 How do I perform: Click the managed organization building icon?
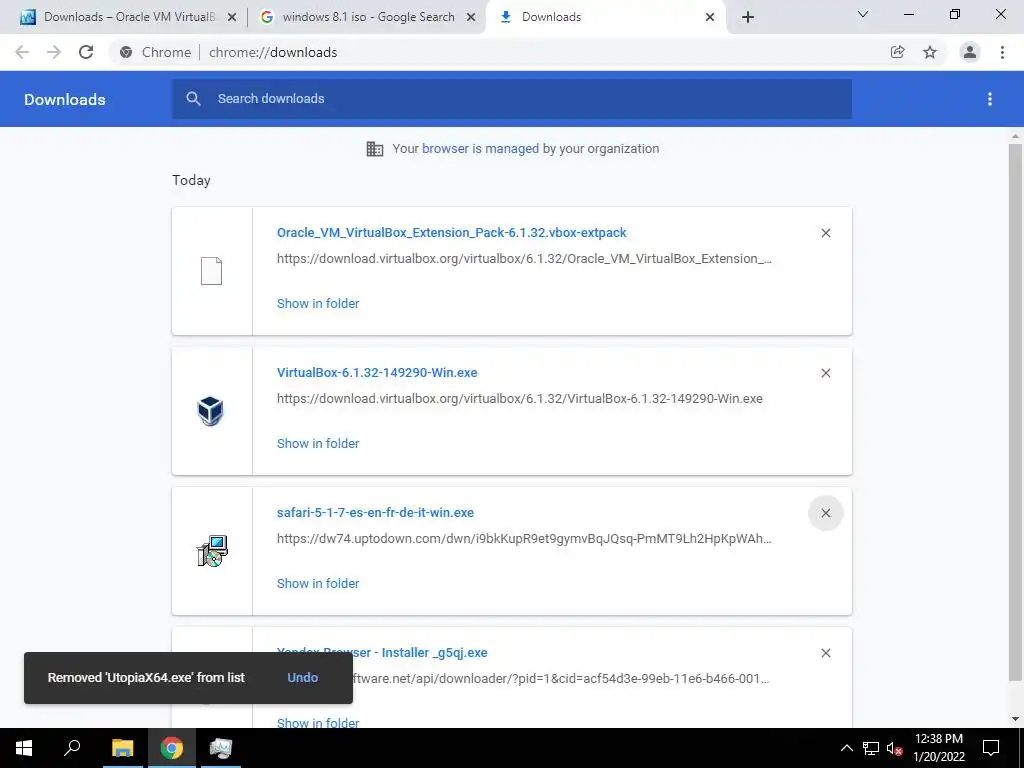tap(375, 149)
